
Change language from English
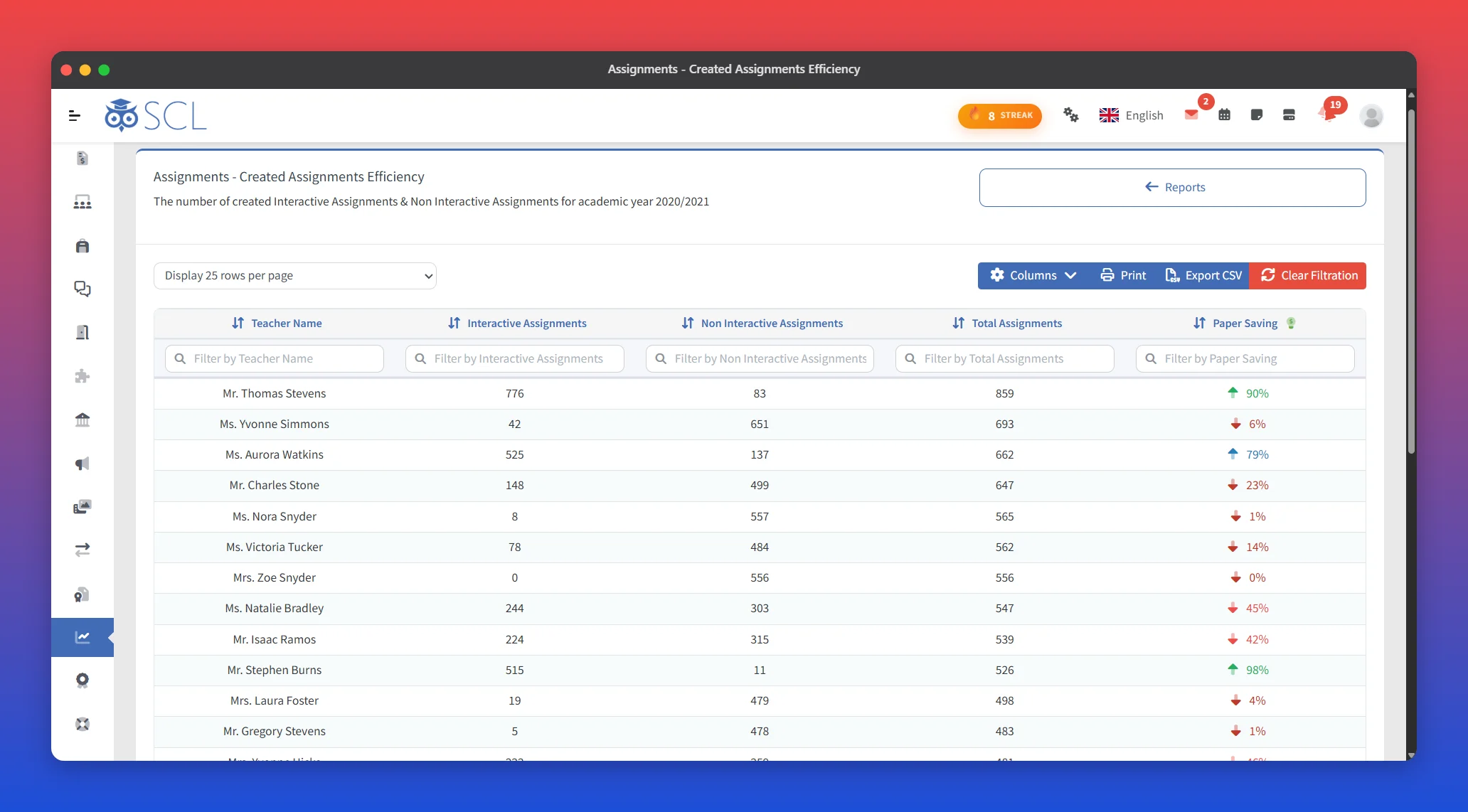[1131, 115]
